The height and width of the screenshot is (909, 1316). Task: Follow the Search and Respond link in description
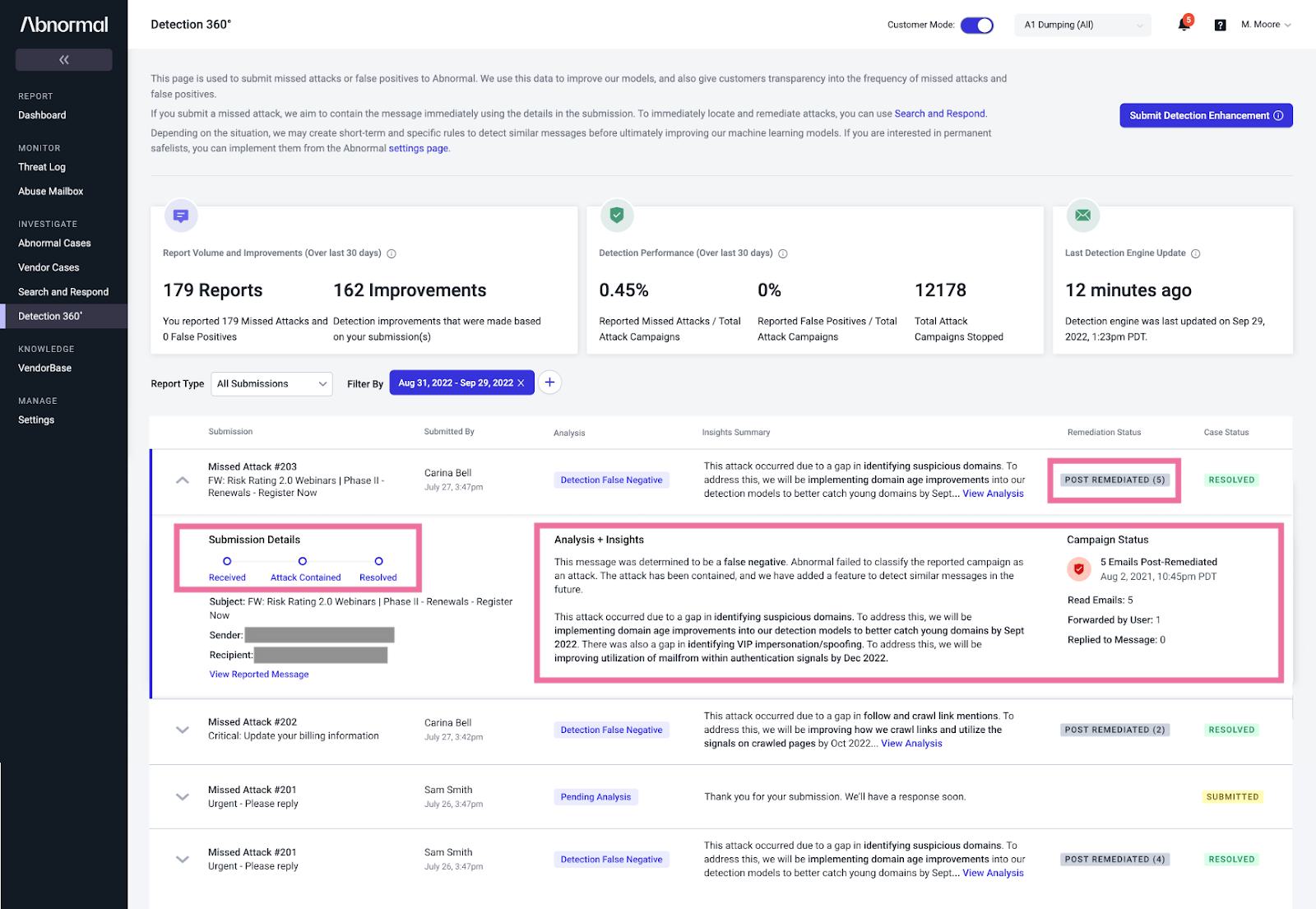pos(939,114)
